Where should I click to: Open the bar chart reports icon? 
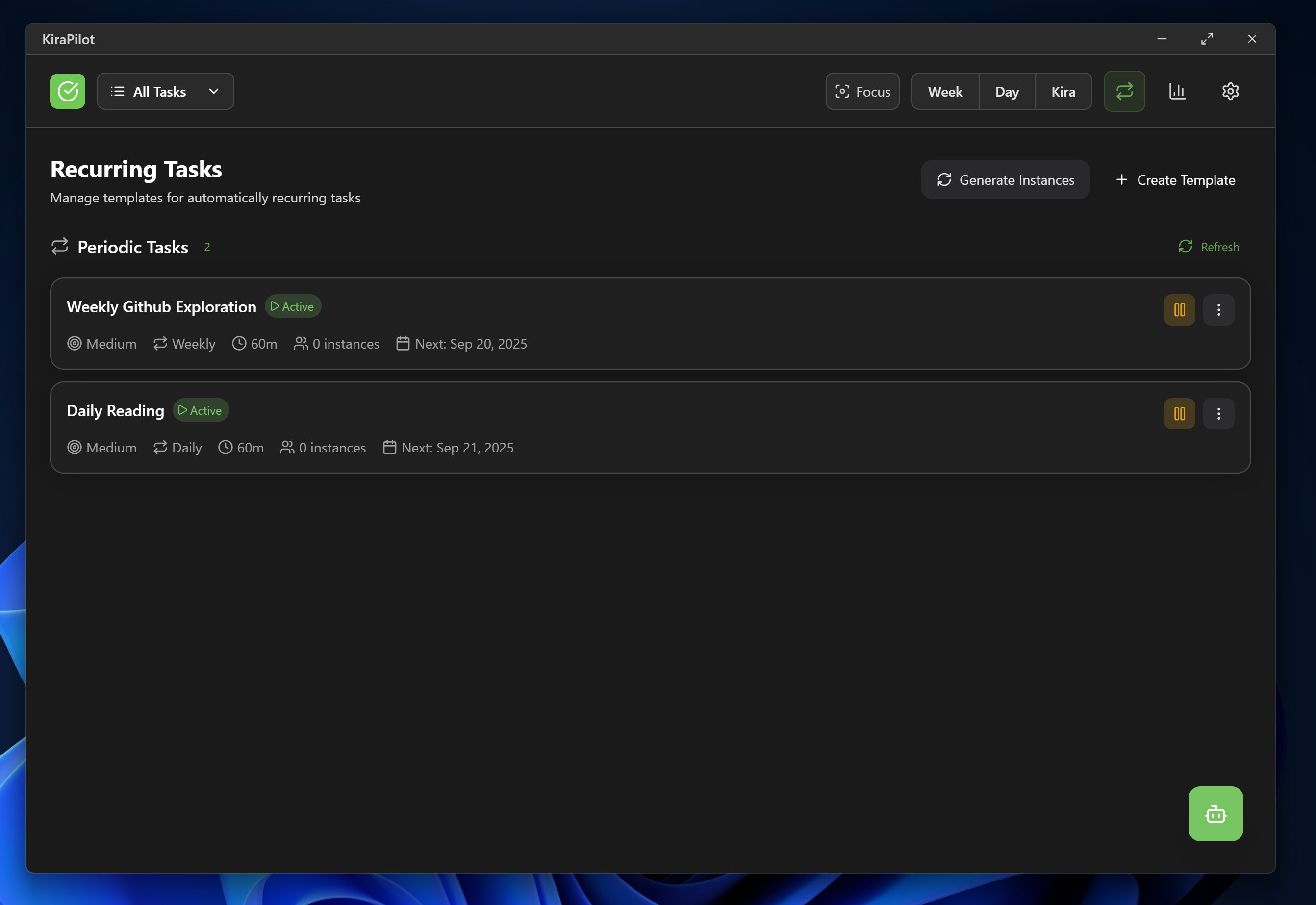(x=1177, y=91)
